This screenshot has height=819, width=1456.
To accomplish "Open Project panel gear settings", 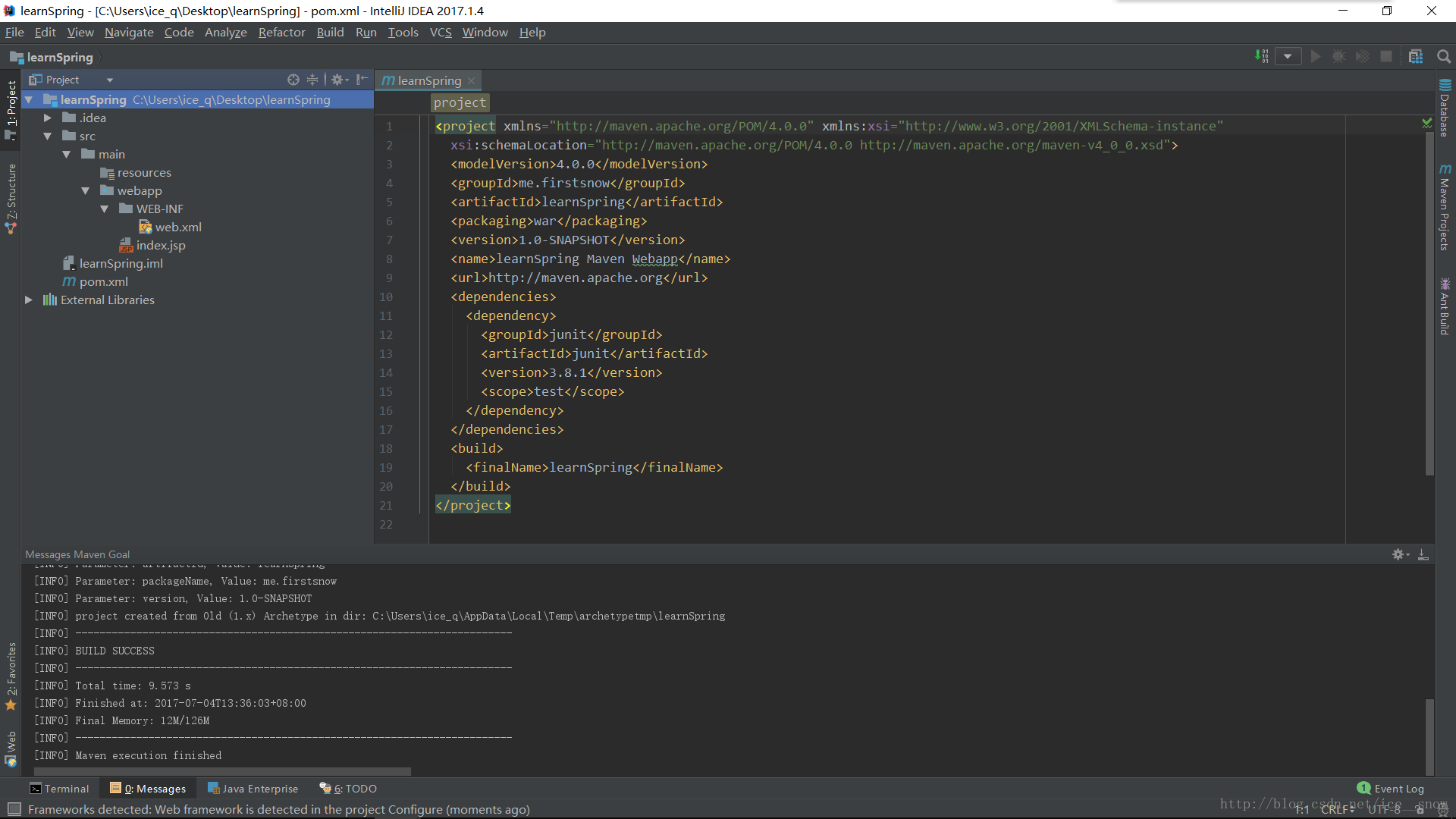I will (339, 80).
